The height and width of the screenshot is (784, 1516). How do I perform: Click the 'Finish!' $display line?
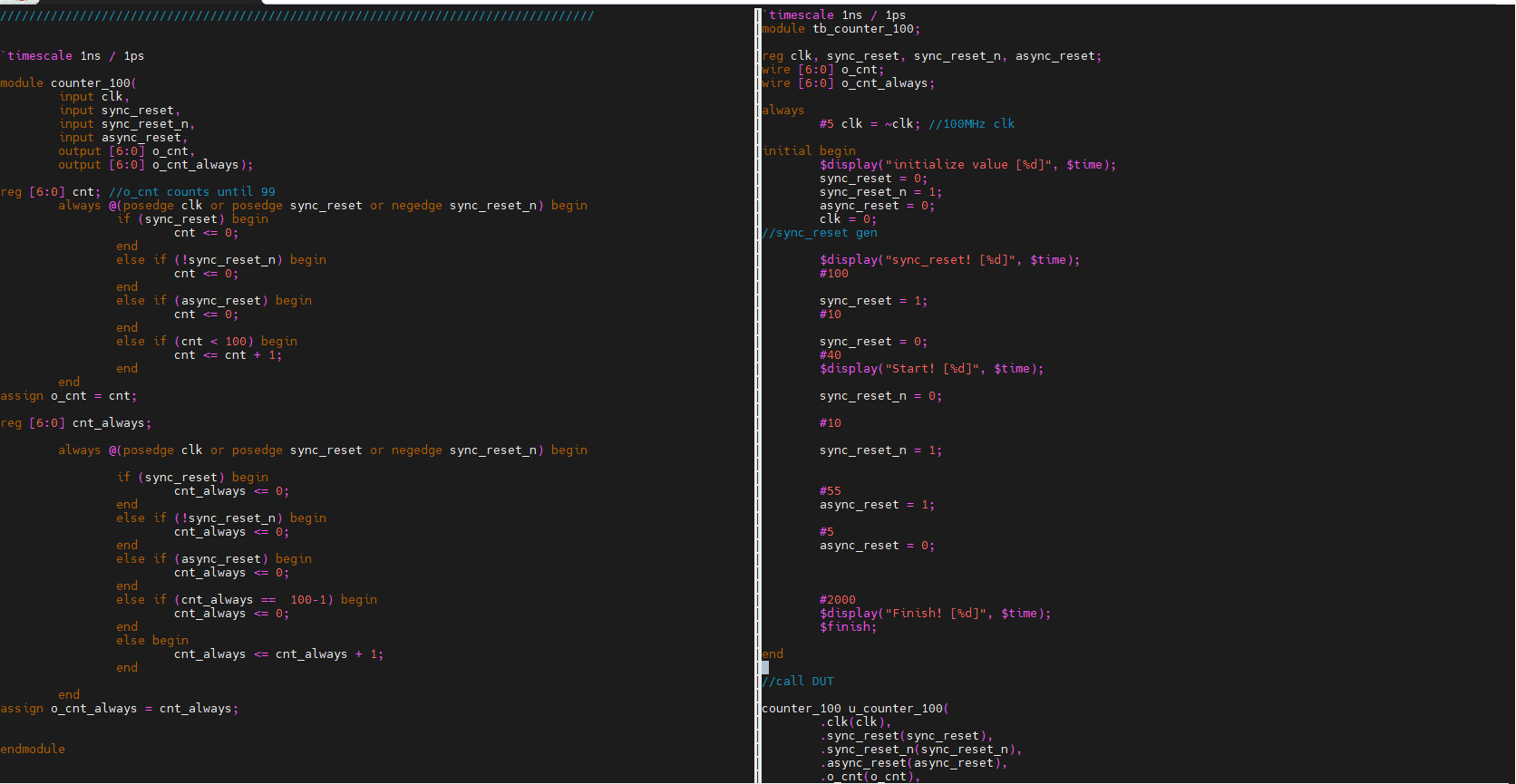[936, 614]
